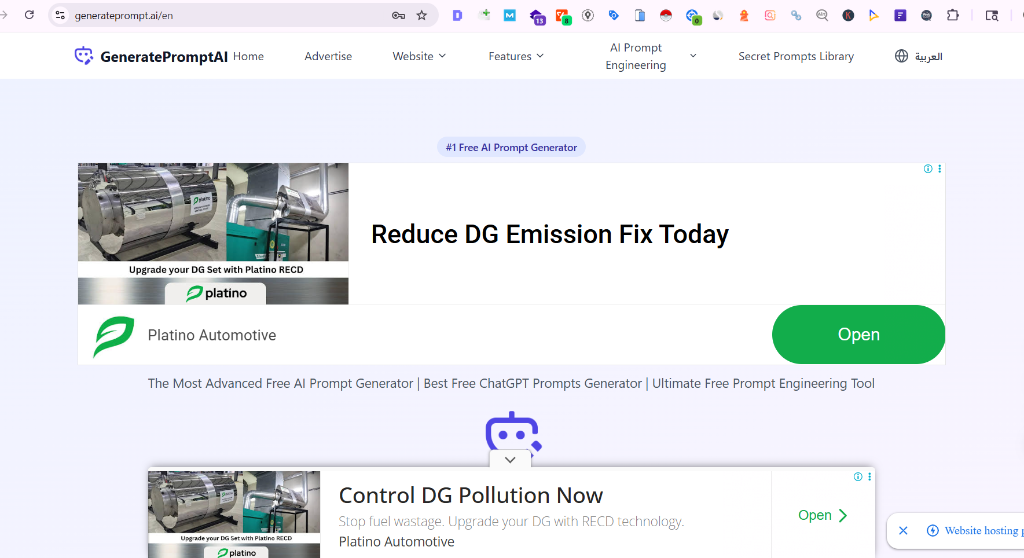The height and width of the screenshot is (558, 1024).
Task: Go to the Home menu item
Action: [x=248, y=56]
